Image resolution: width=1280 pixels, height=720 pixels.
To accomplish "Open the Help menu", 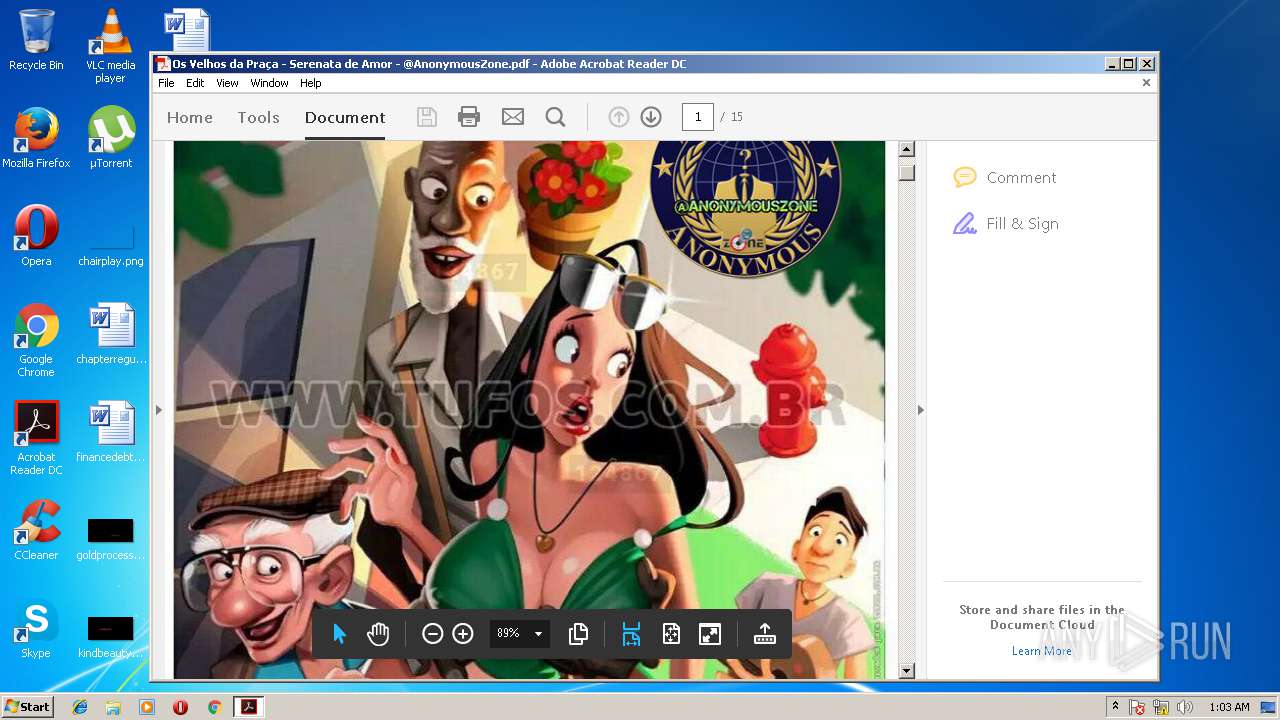I will (x=311, y=83).
